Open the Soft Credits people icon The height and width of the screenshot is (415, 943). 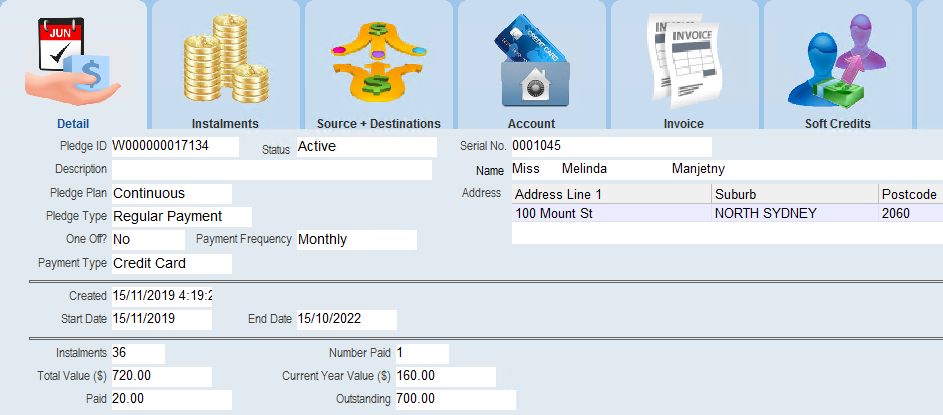tap(838, 61)
